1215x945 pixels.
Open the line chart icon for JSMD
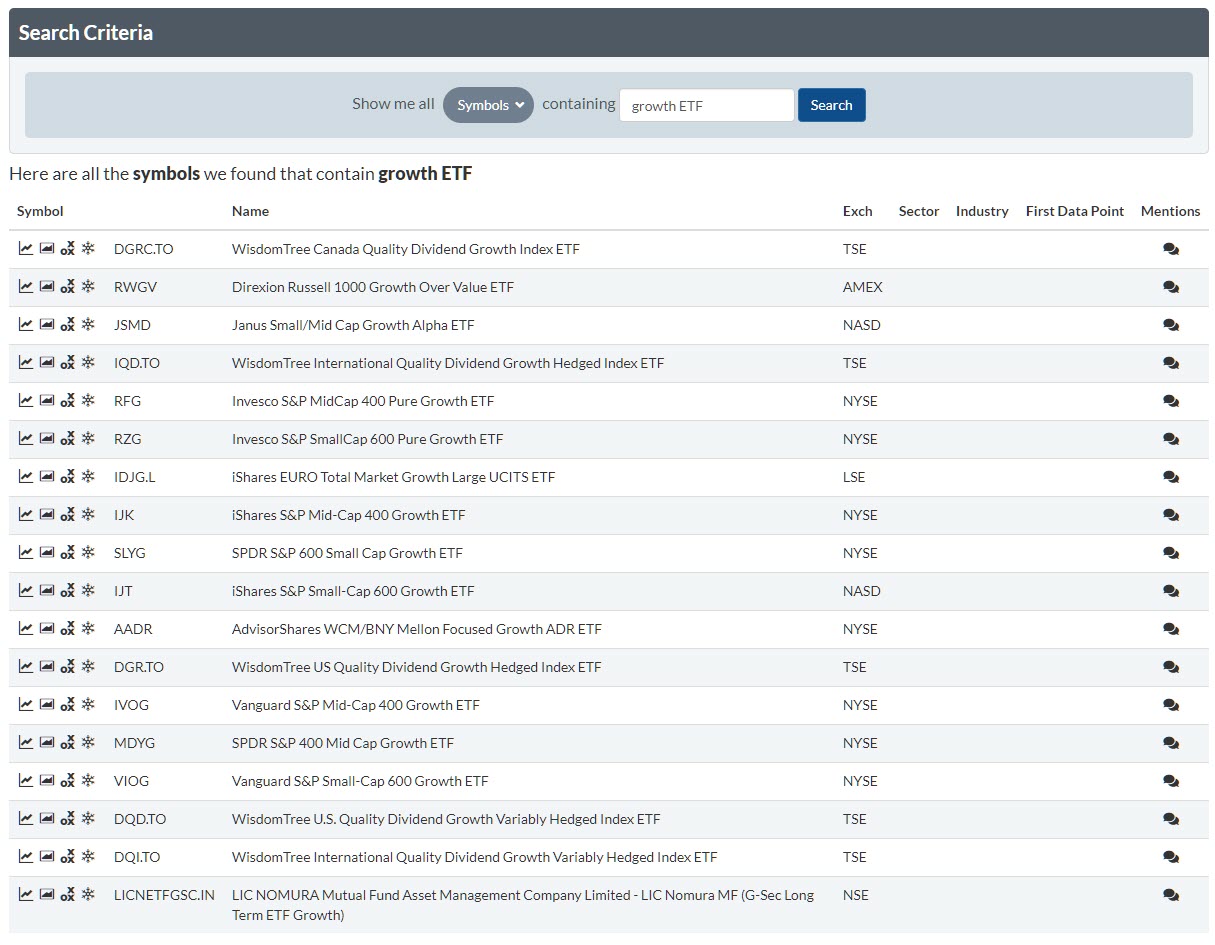(x=26, y=324)
